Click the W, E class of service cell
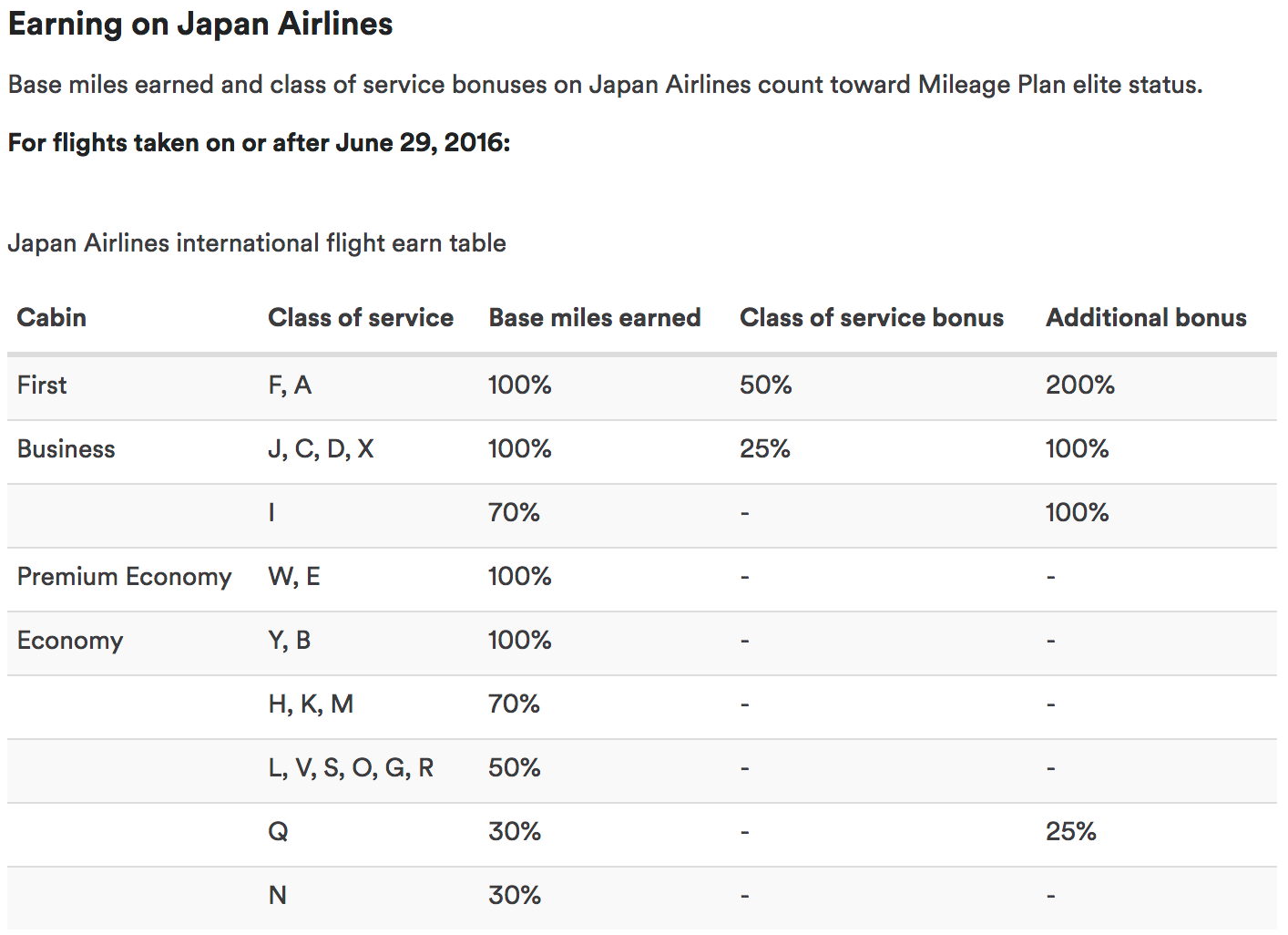 point(294,576)
